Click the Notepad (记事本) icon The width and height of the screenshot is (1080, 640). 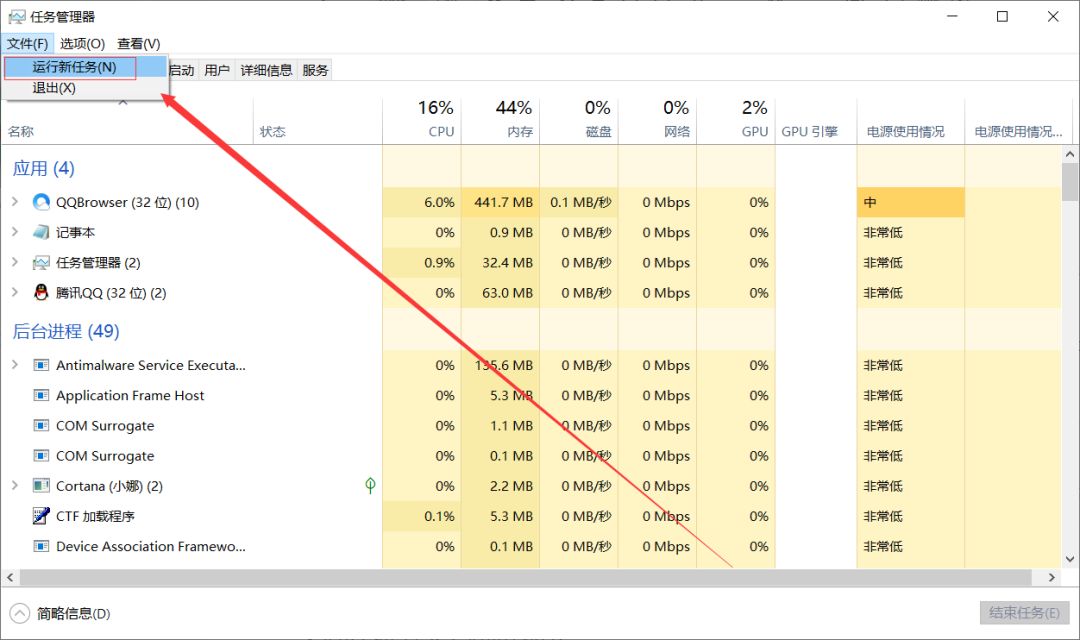[x=41, y=232]
